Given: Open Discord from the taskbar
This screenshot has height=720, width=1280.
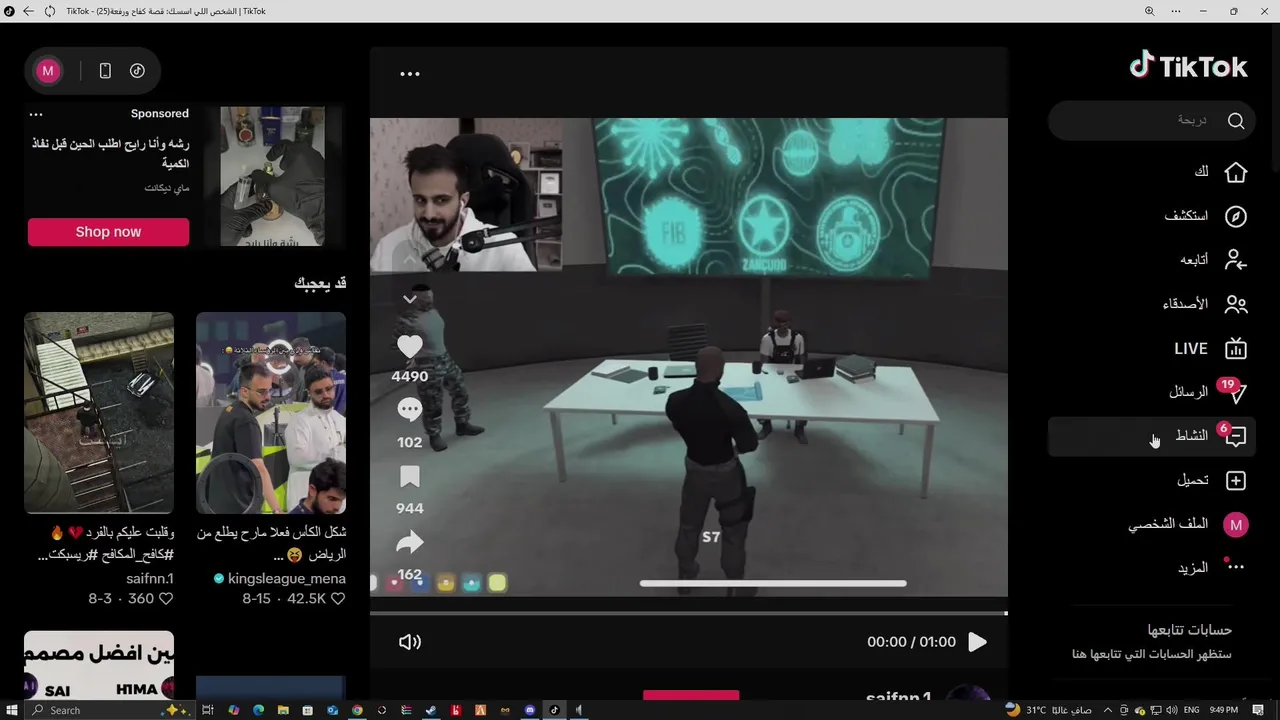Looking at the screenshot, I should click(x=530, y=710).
